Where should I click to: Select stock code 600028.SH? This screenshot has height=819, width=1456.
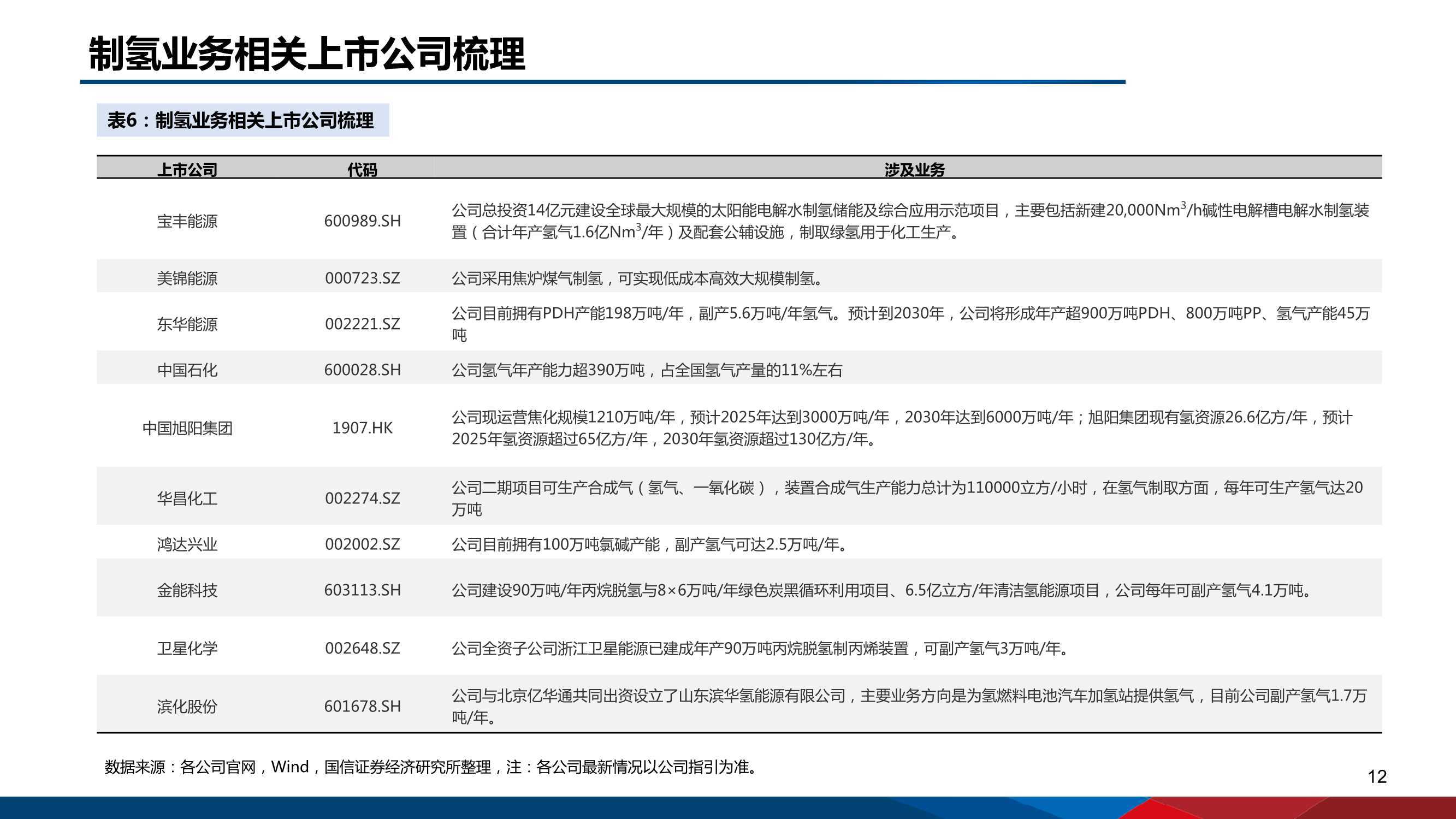[x=362, y=370]
